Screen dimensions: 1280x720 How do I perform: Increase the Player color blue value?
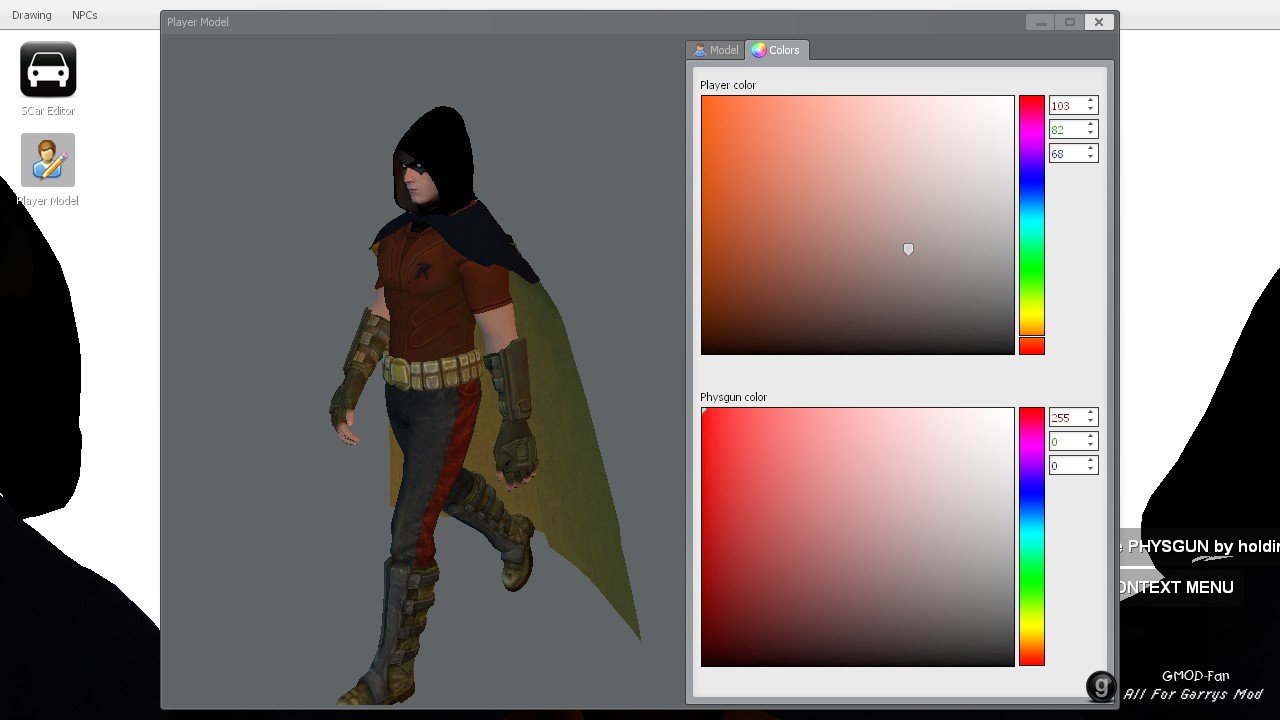tap(1091, 149)
